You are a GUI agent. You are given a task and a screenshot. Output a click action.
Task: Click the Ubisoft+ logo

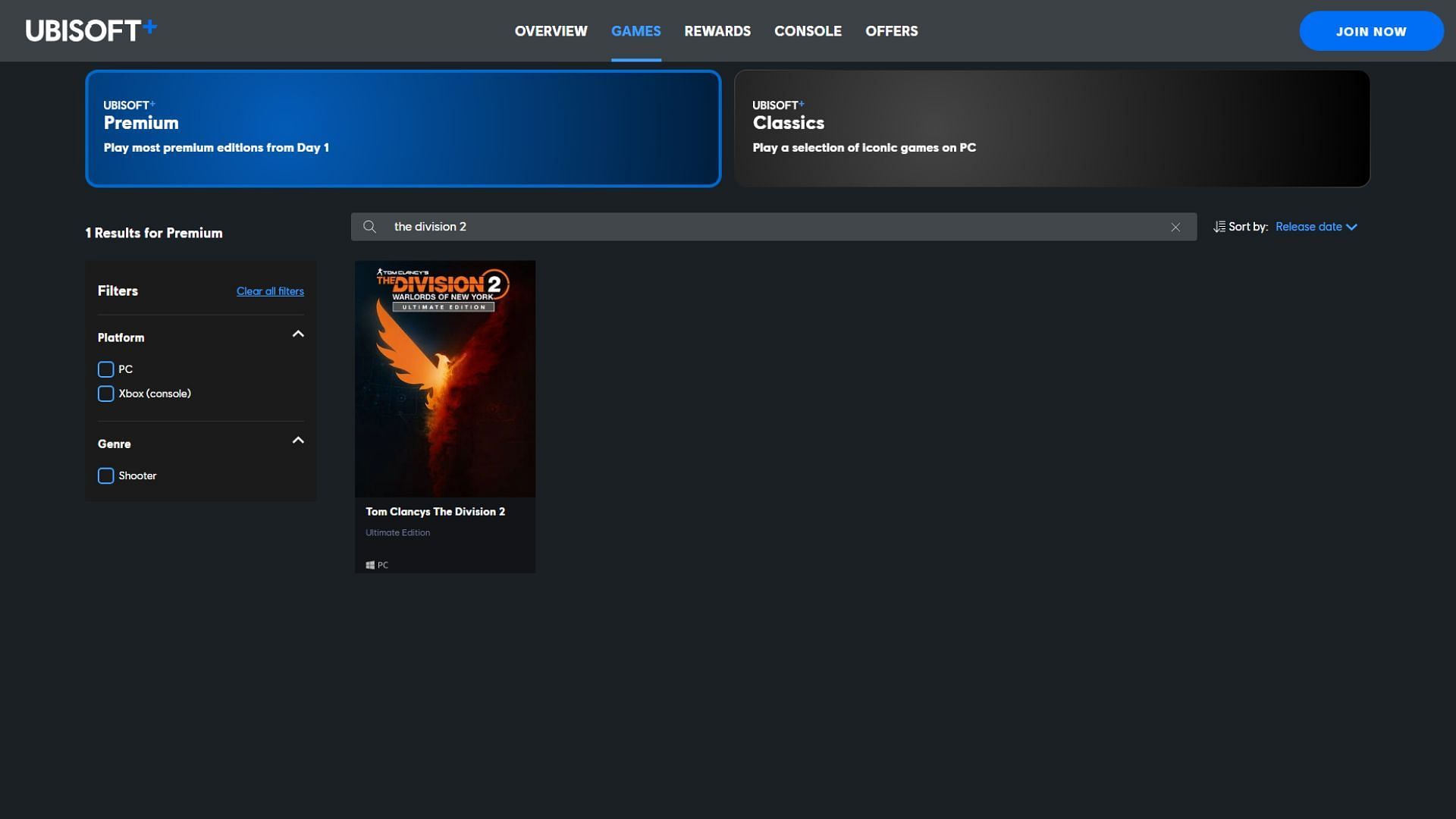pyautogui.click(x=91, y=30)
